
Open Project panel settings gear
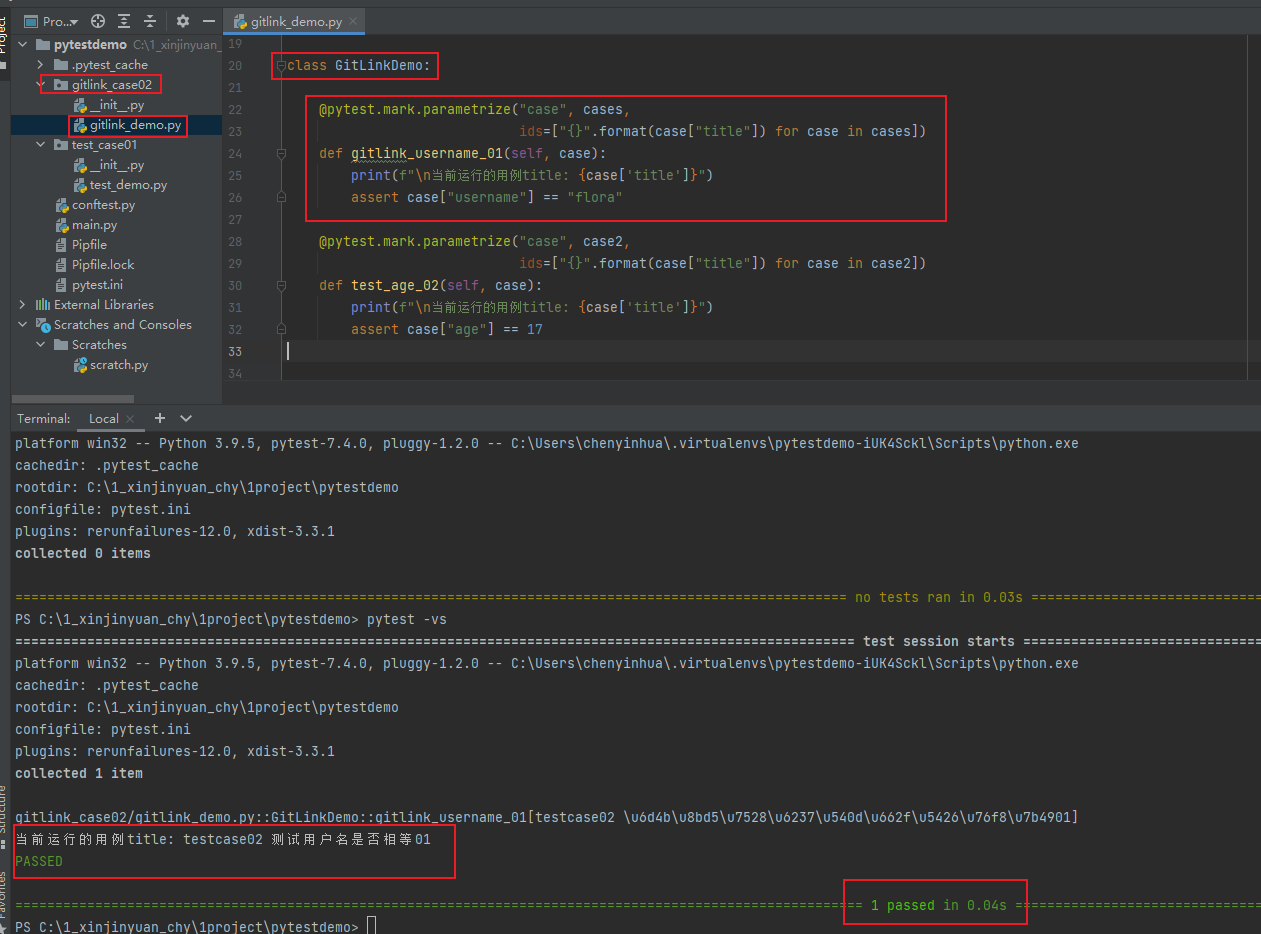(183, 21)
